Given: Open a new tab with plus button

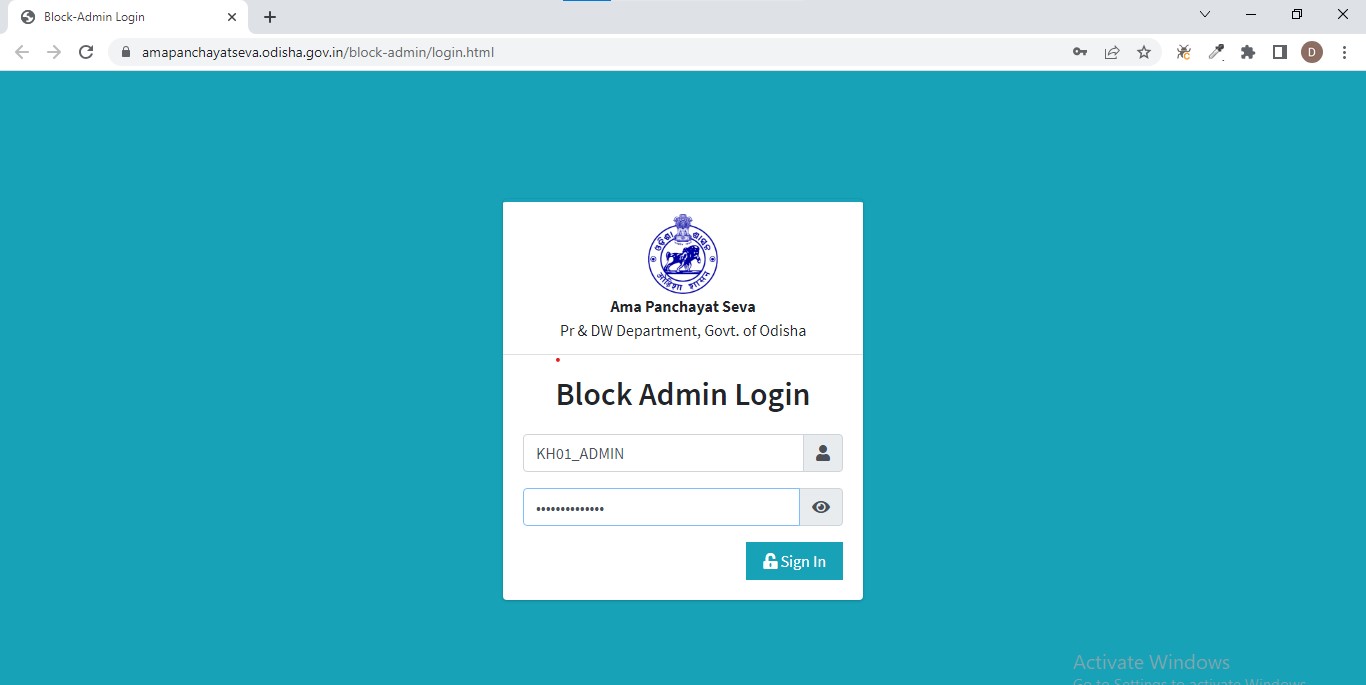Looking at the screenshot, I should click(270, 17).
